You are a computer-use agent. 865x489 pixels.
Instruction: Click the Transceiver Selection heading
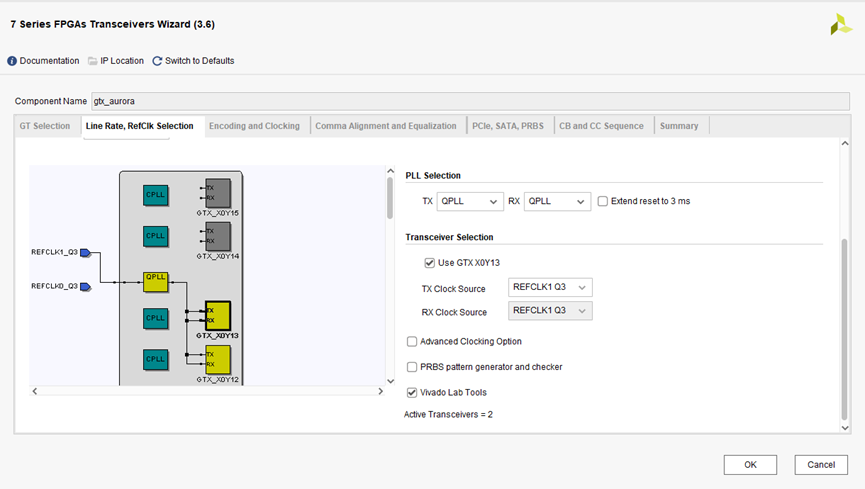point(450,237)
